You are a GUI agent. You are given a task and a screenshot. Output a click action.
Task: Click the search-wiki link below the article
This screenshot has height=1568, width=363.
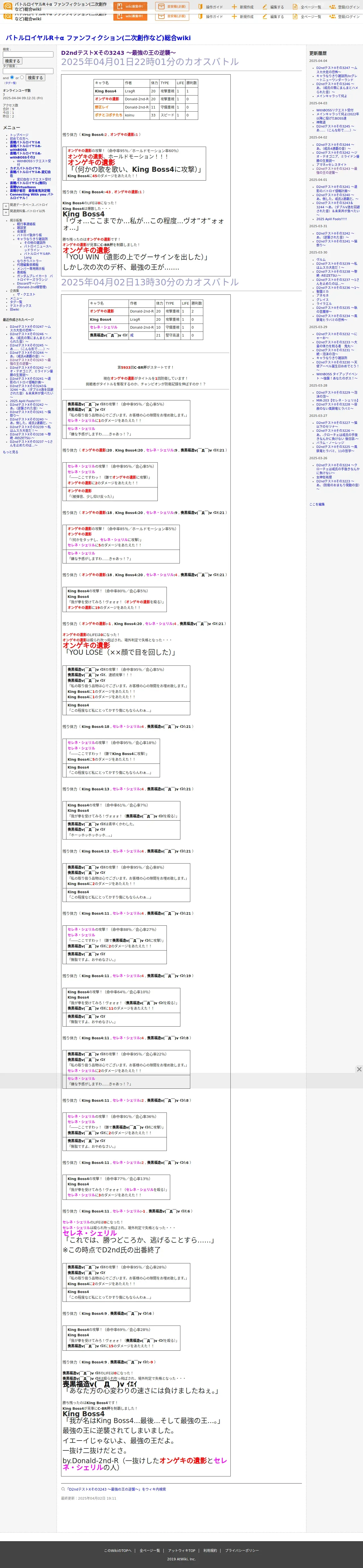point(116,1489)
